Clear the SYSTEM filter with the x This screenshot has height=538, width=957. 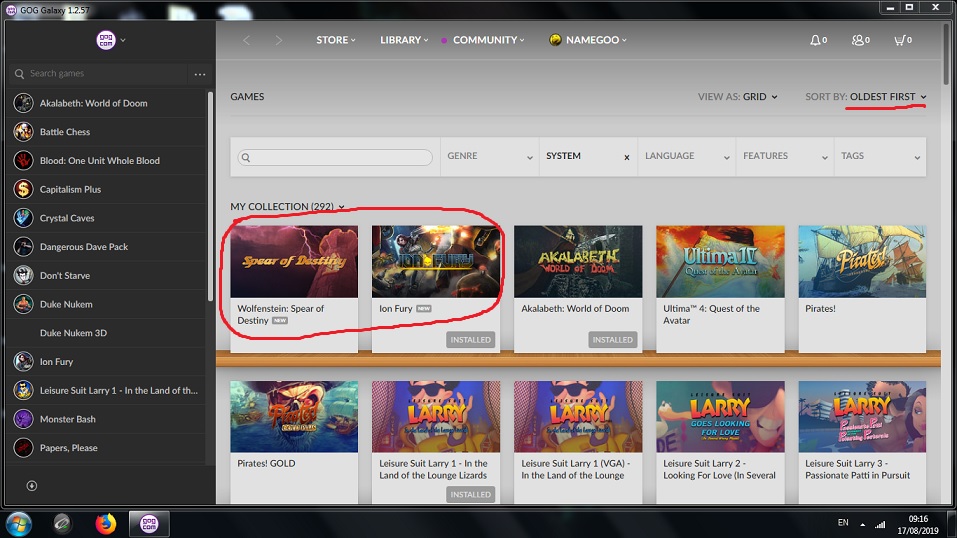tap(626, 158)
